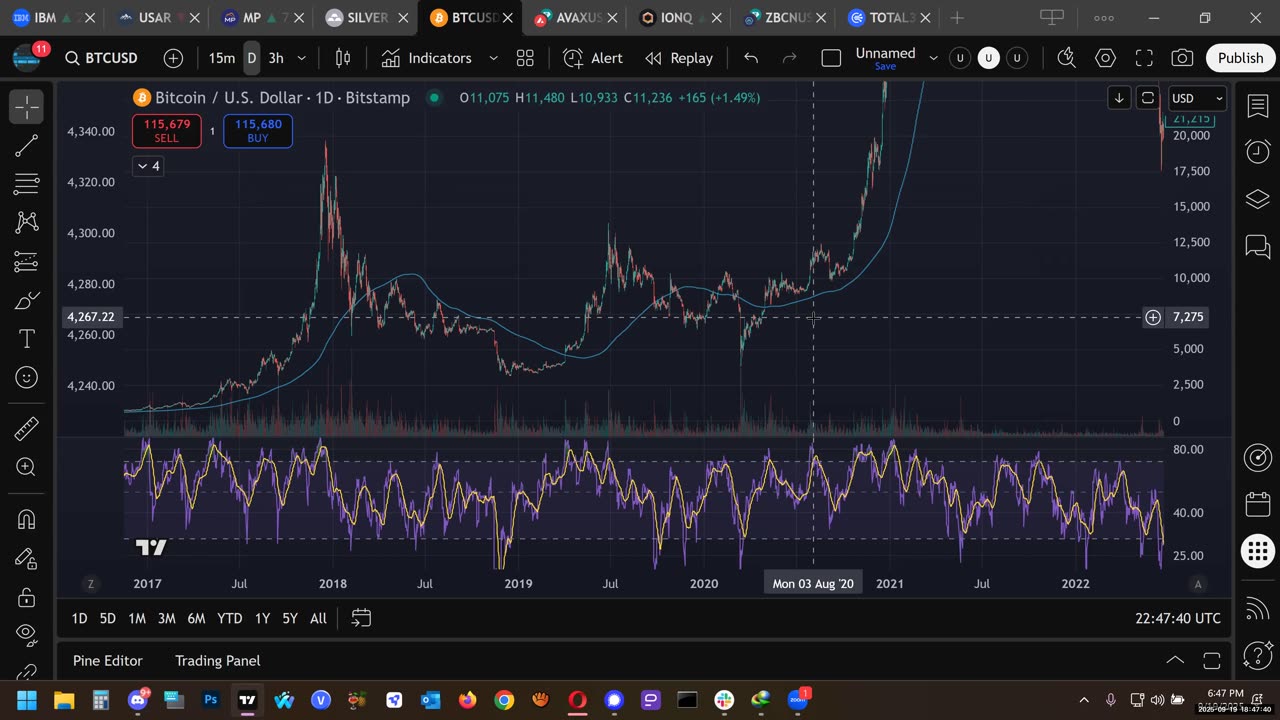This screenshot has height=720, width=1280.
Task: Open the forecasting and measurement tools
Action: (x=27, y=262)
